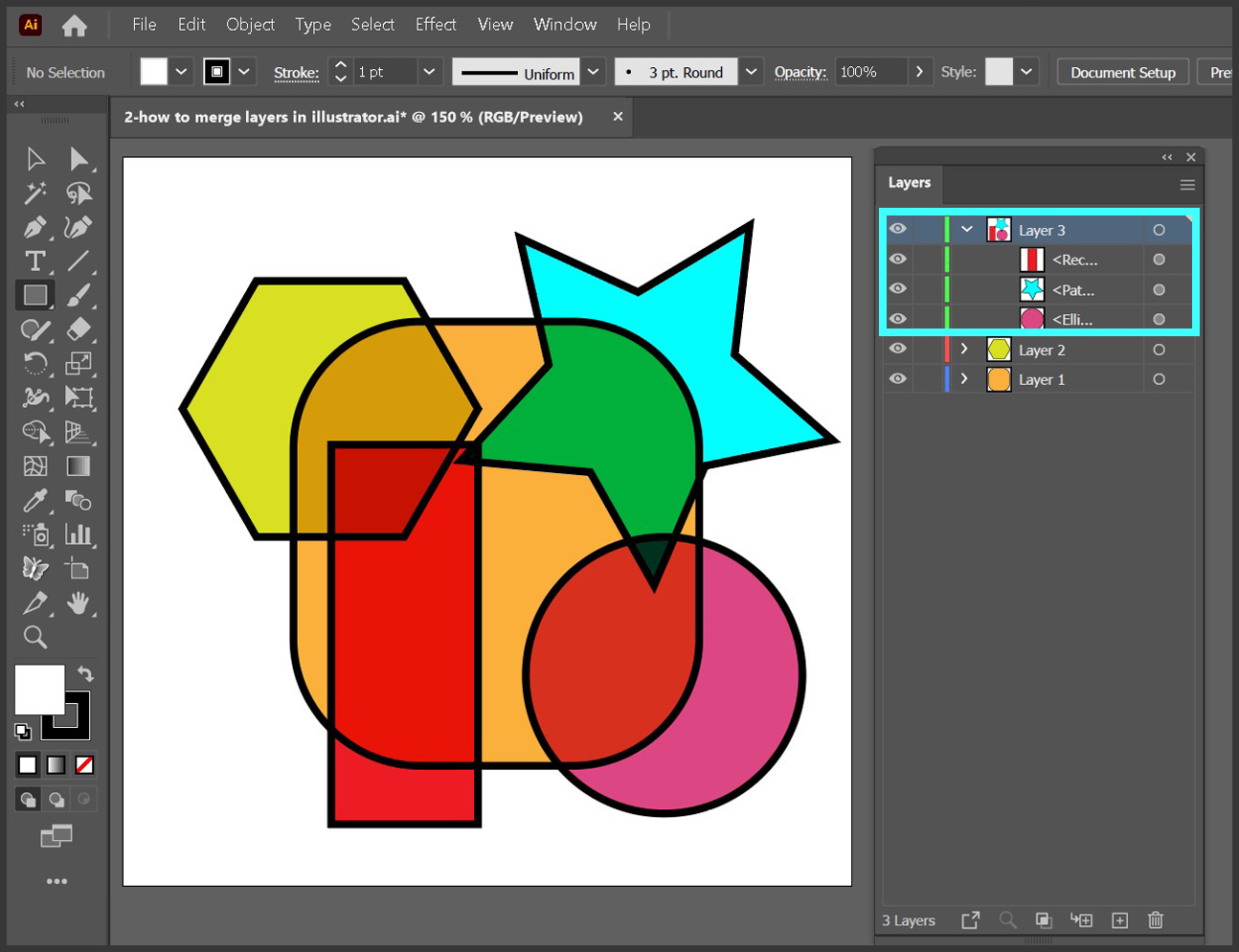Expand Layer 2
Screen dimensions: 1239x952
tap(964, 349)
